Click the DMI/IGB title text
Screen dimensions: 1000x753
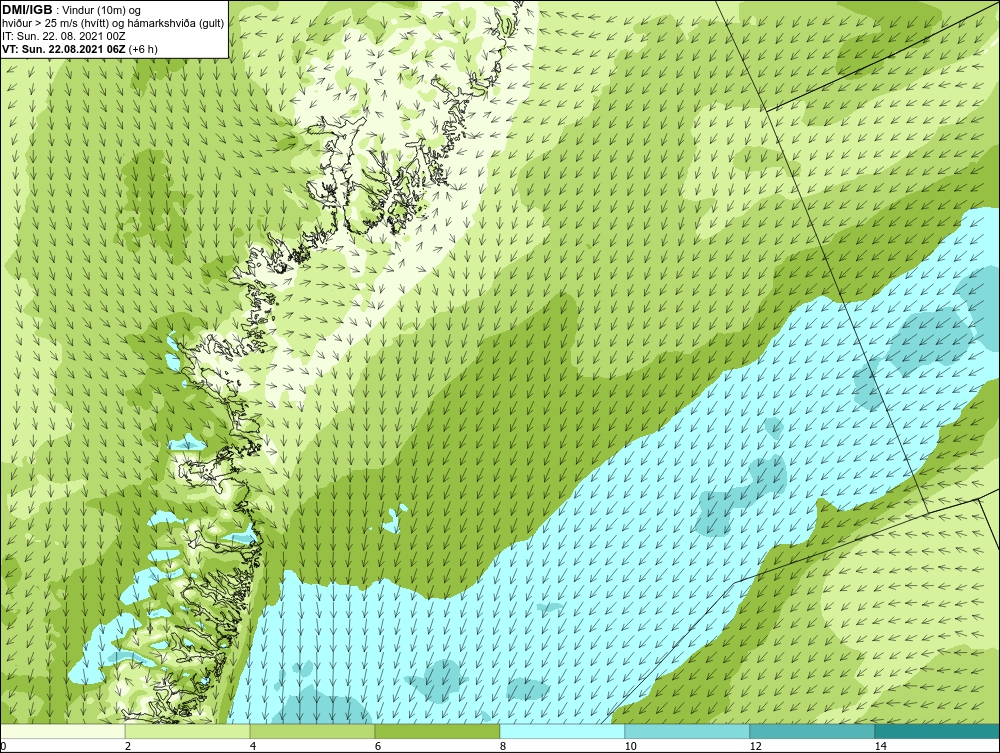pos(28,10)
